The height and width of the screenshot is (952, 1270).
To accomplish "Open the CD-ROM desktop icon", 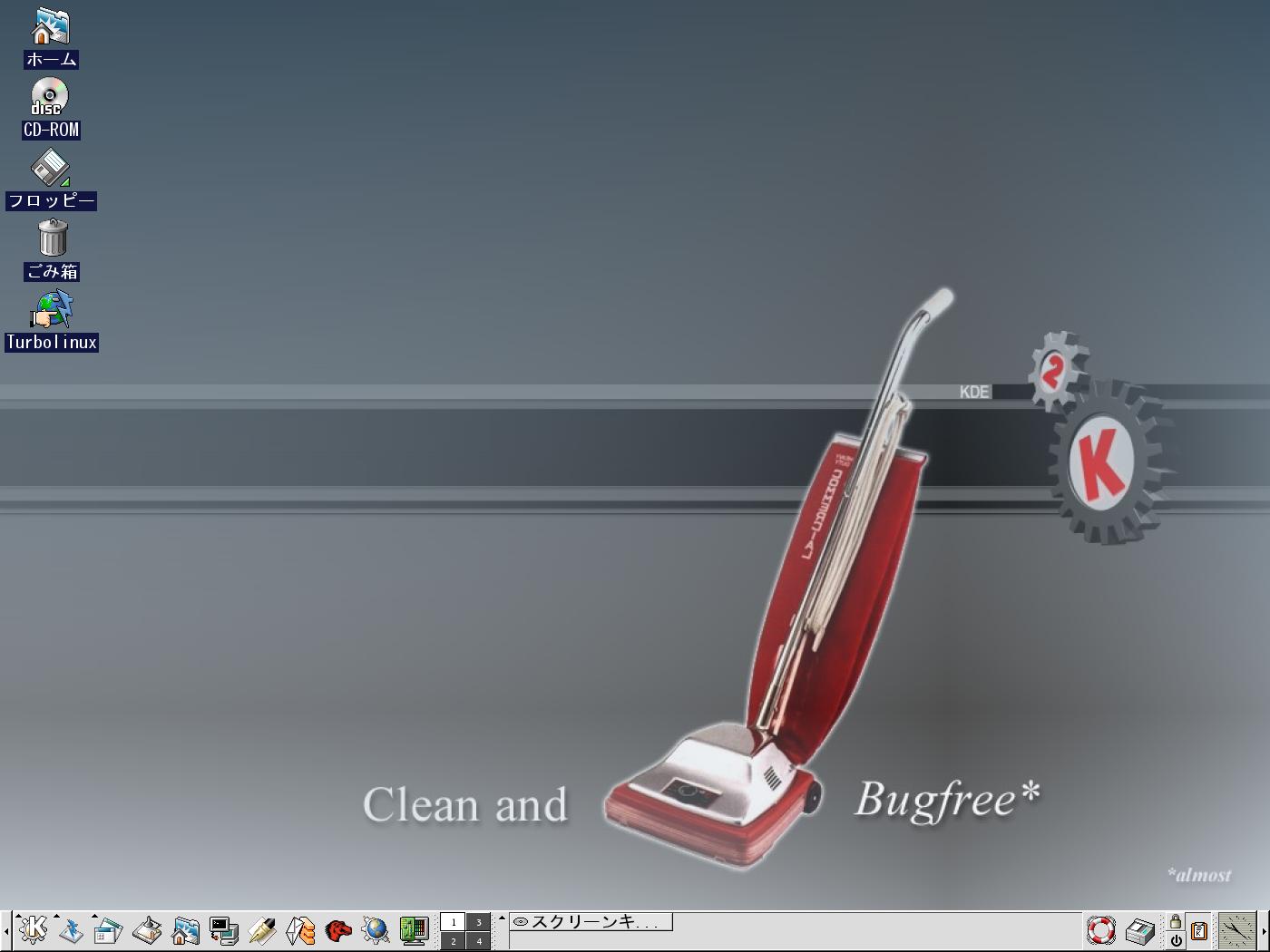I will click(x=51, y=98).
